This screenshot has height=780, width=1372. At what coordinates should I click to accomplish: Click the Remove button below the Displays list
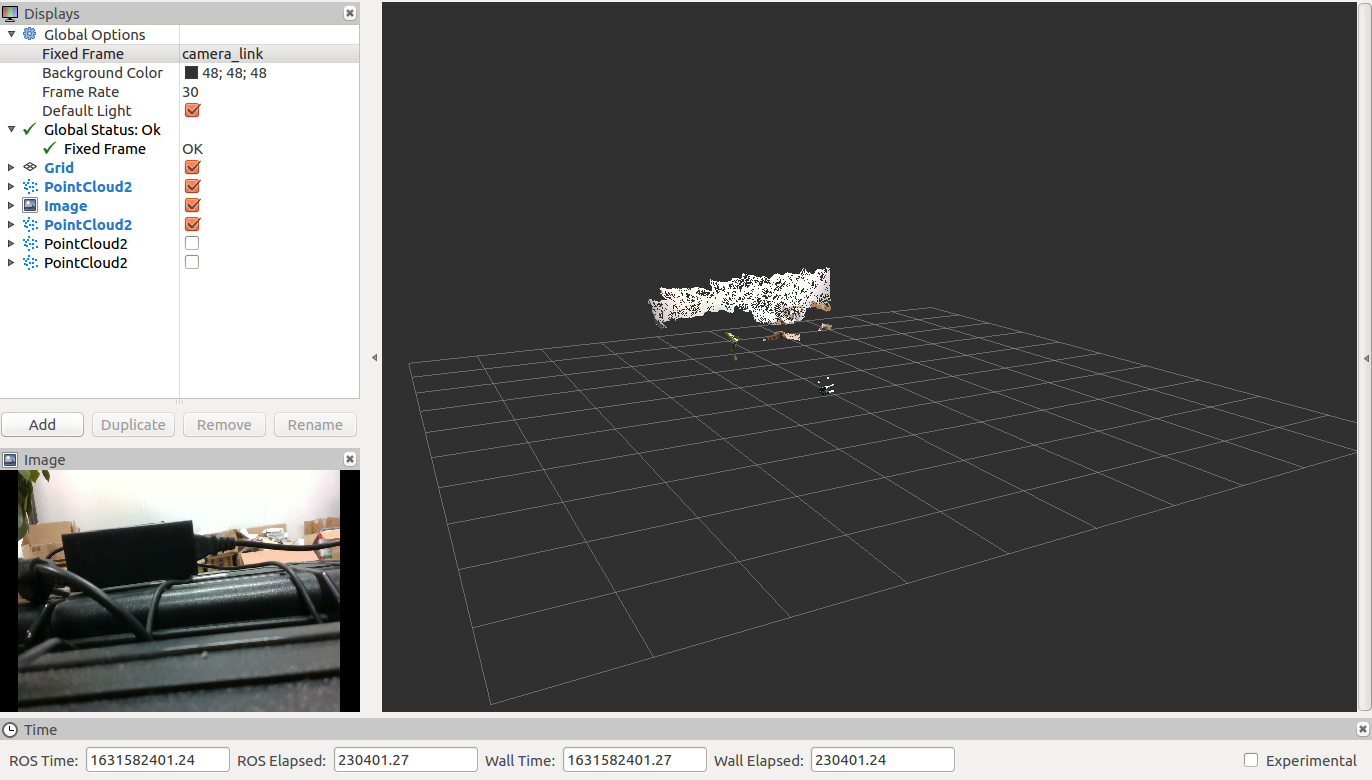pos(223,424)
